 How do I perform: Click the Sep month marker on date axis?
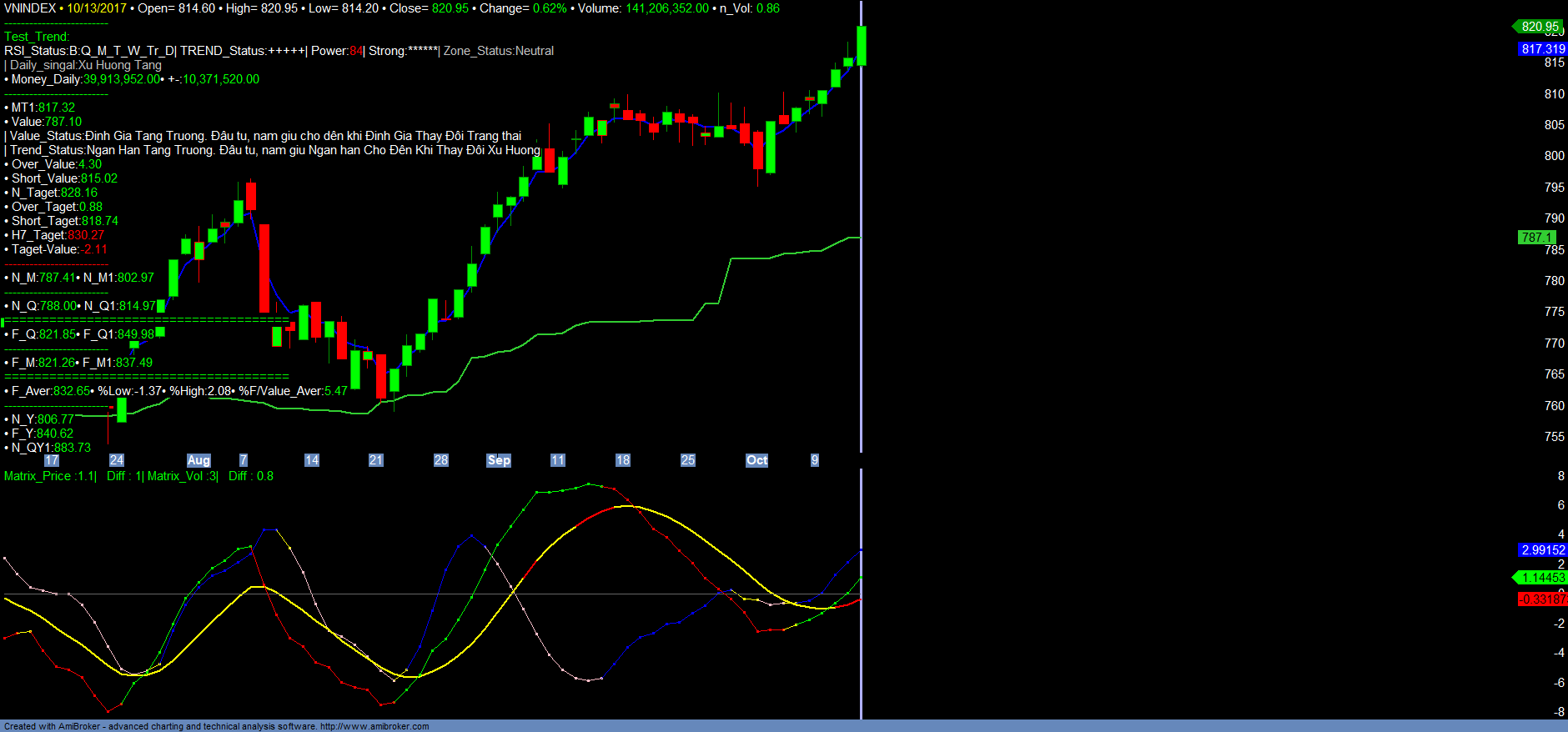point(499,460)
